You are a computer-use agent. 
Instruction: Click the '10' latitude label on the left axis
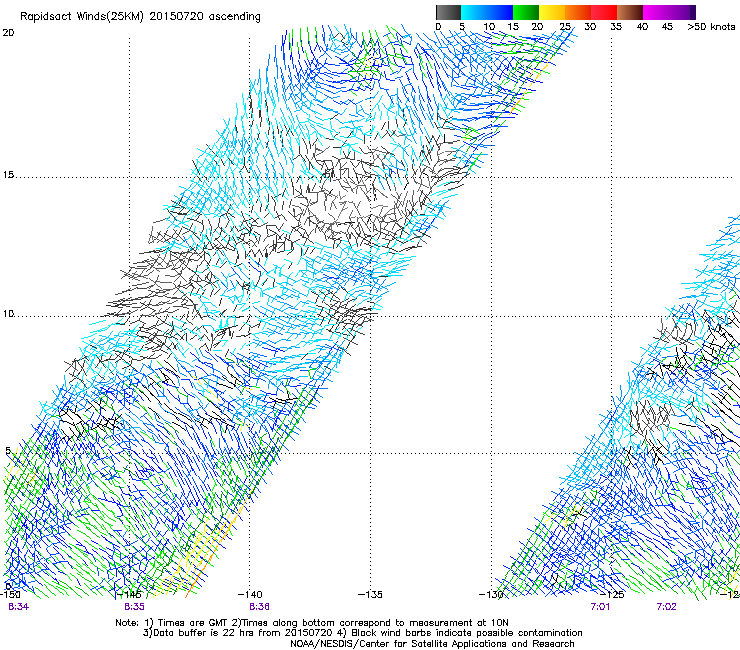(8, 313)
